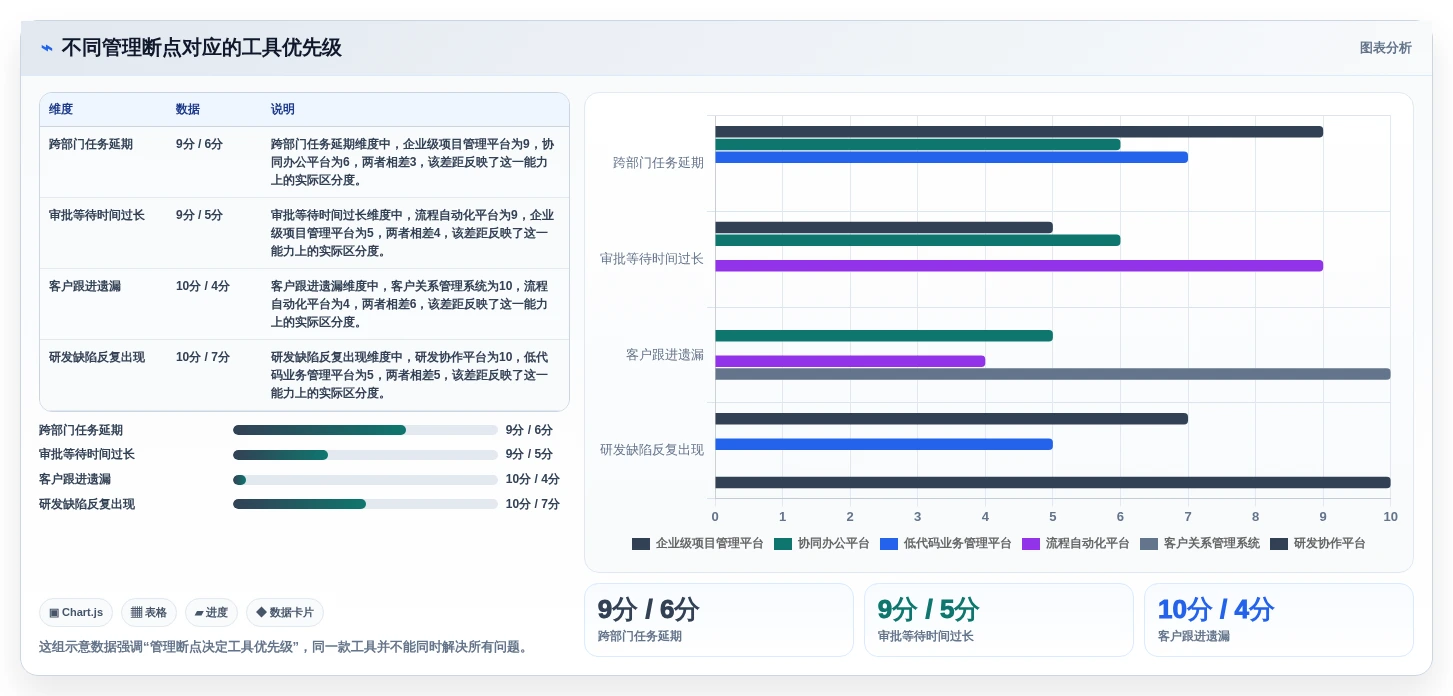Toggle 流程自动化平台 legend entry
The width and height of the screenshot is (1453, 696).
tap(1076, 544)
